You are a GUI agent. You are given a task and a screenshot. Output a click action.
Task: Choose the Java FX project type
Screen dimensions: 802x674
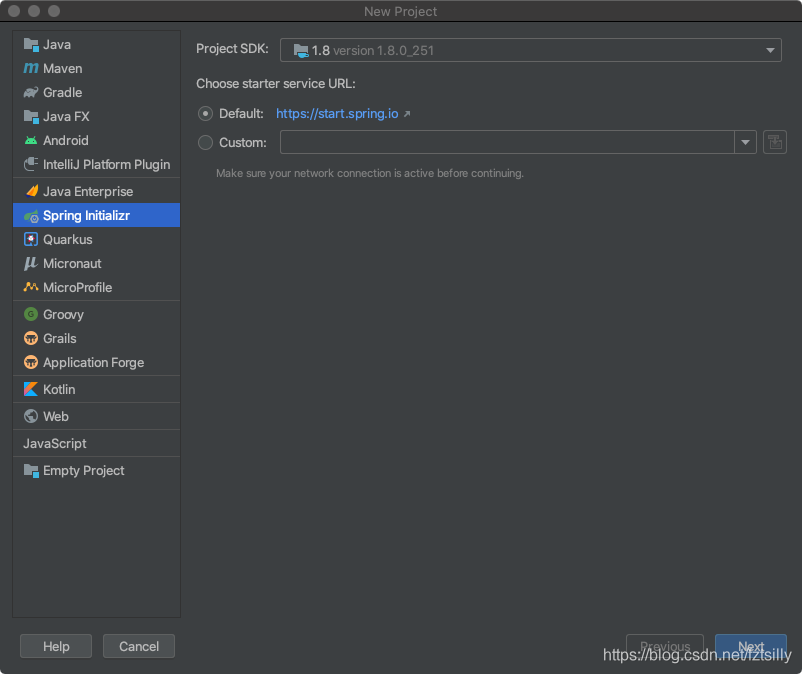(x=96, y=117)
